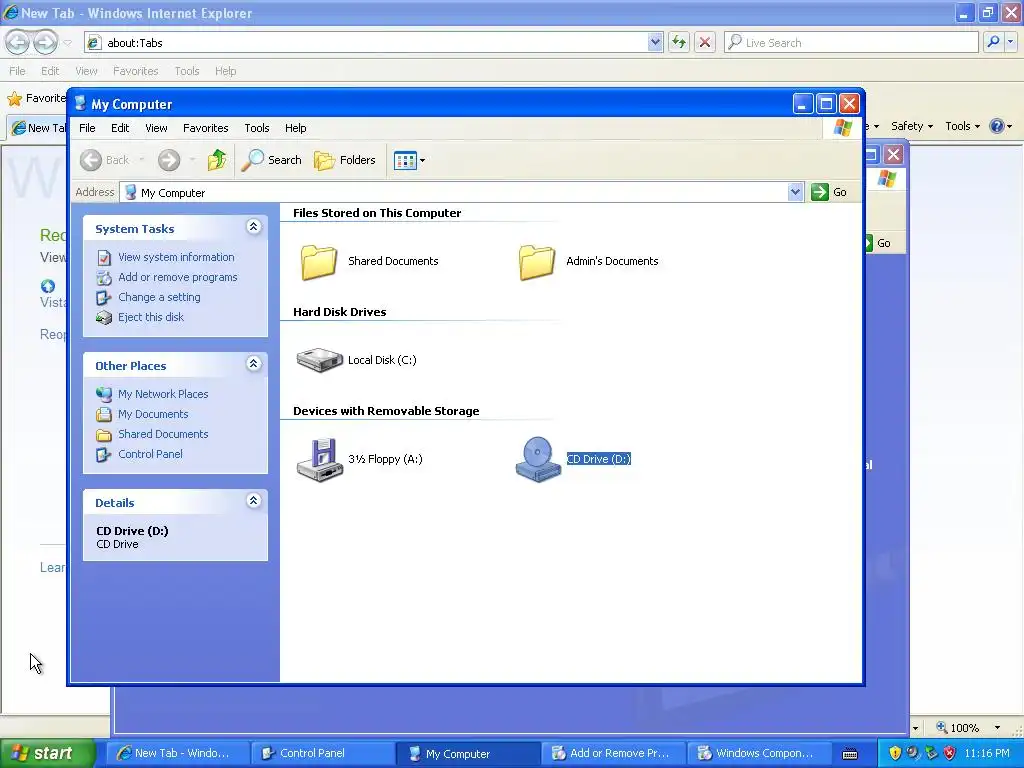Expand the My Computer address bar dropdown
The width and height of the screenshot is (1024, 768).
795,192
